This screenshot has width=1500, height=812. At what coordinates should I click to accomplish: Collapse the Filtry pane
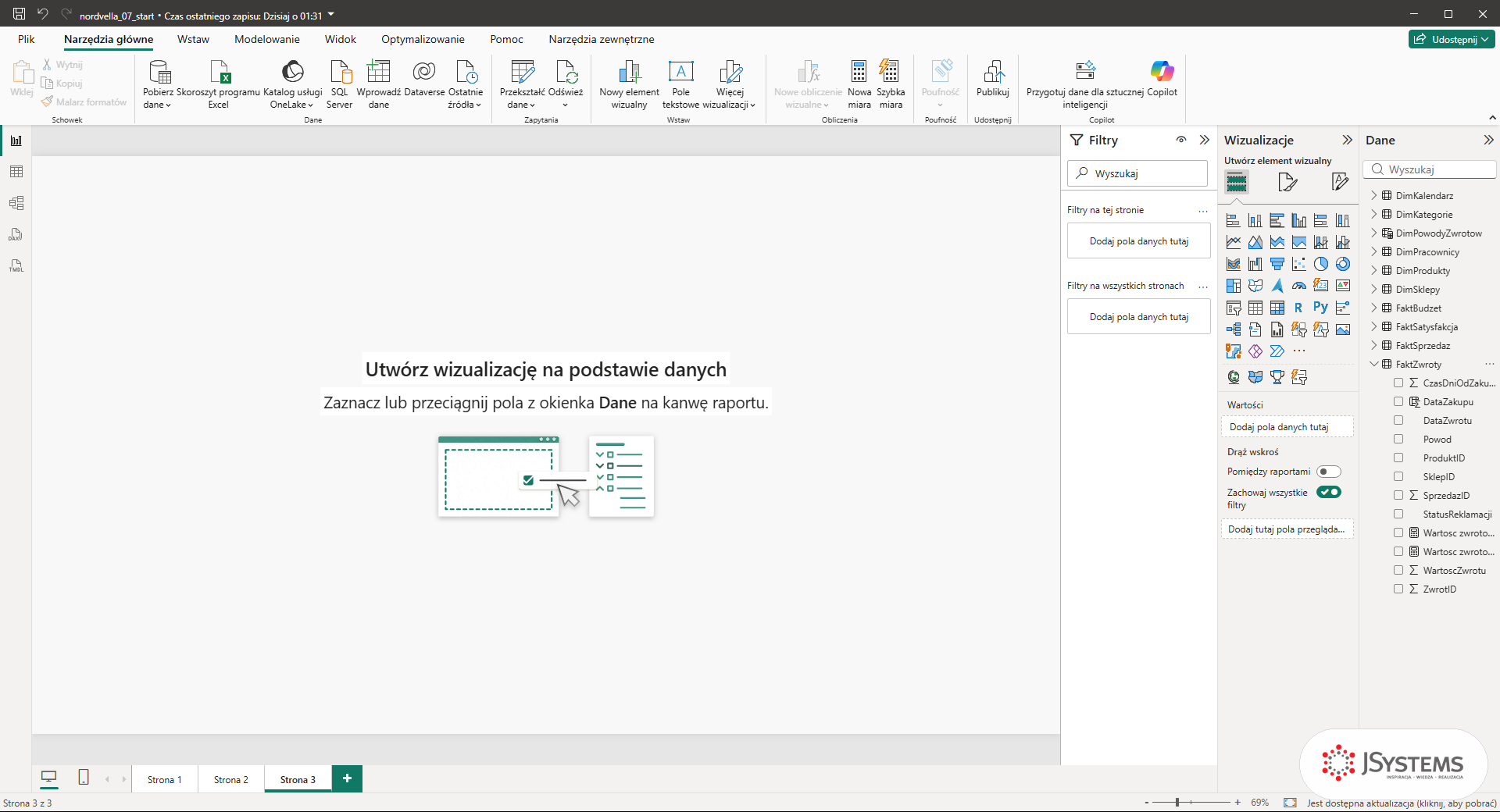(1205, 140)
